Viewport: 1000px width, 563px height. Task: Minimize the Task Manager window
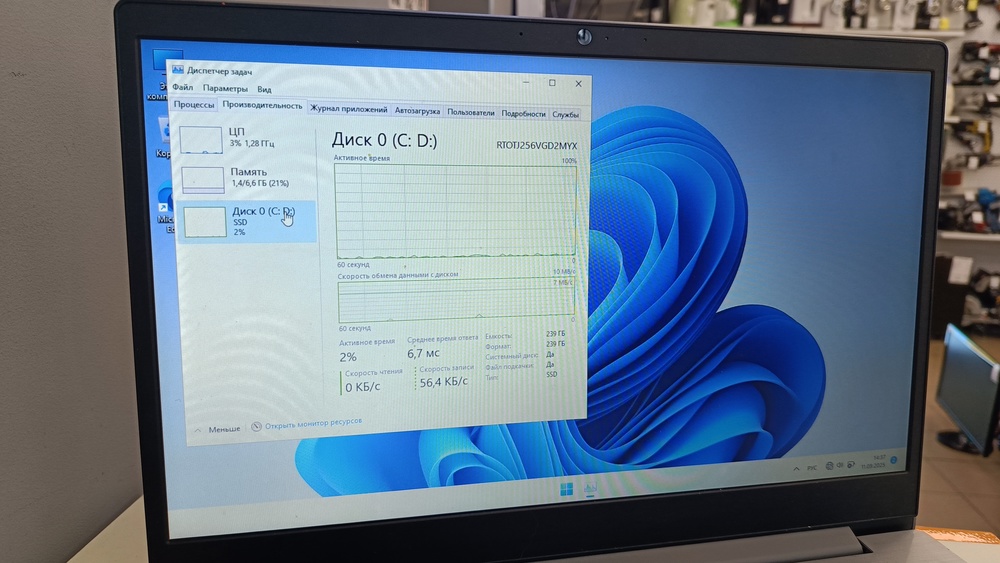(x=526, y=82)
